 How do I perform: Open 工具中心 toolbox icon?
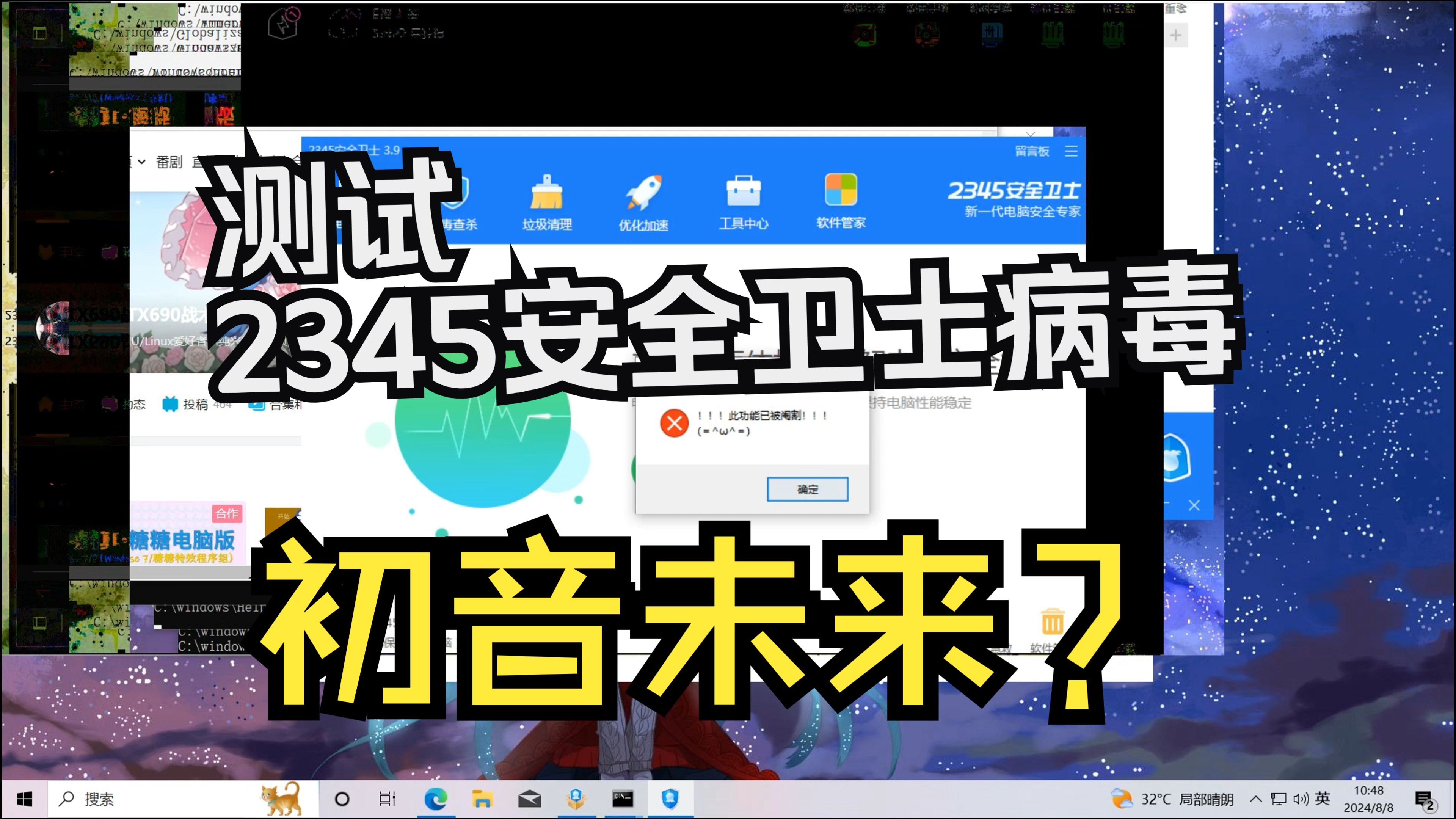point(743,203)
